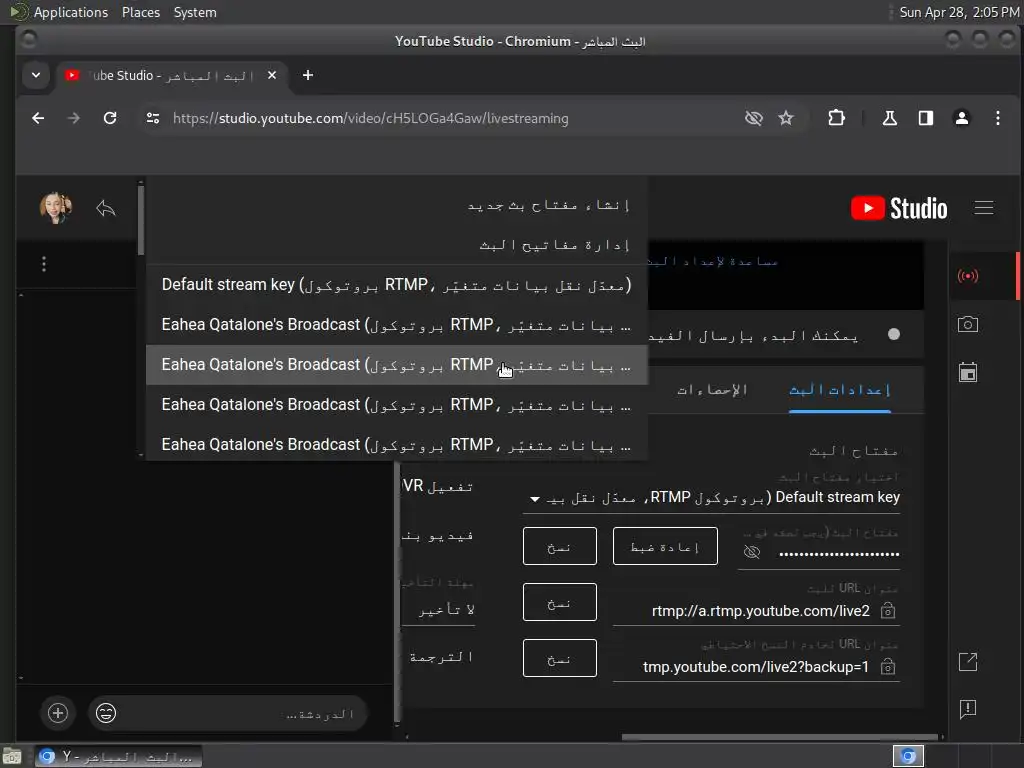Click the page horizontal scrollbar thumb
The width and height of the screenshot is (1024, 768).
780,737
